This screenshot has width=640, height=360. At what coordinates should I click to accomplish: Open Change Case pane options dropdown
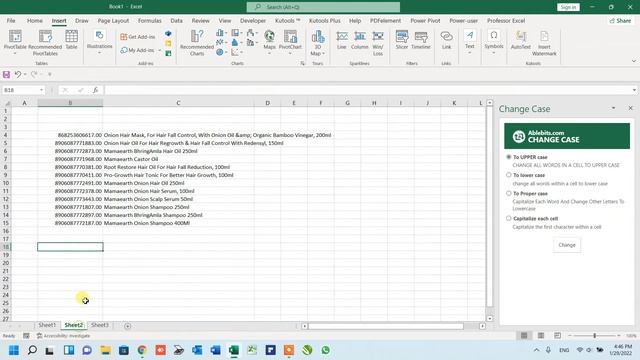coord(613,108)
